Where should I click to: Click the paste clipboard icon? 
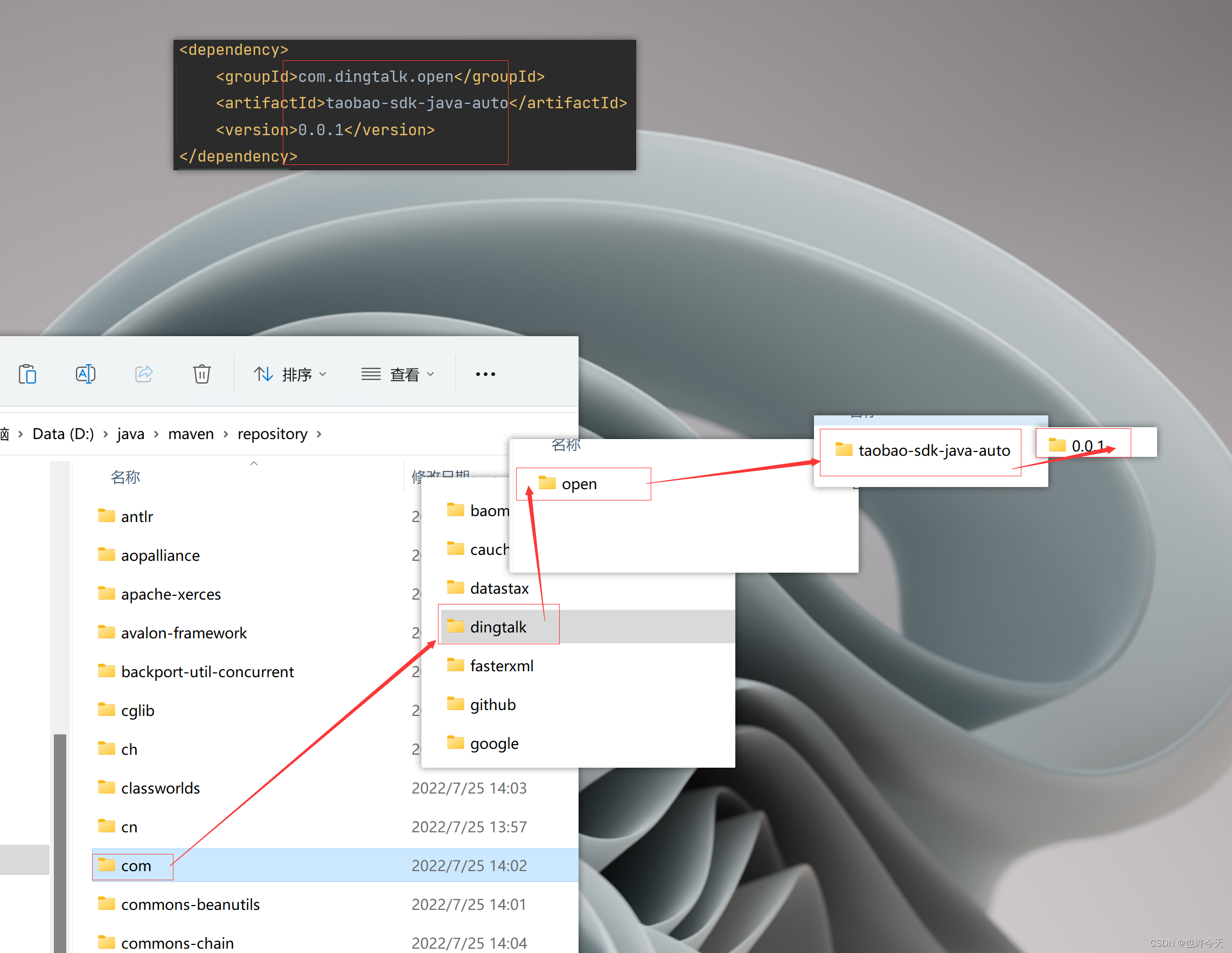point(27,374)
